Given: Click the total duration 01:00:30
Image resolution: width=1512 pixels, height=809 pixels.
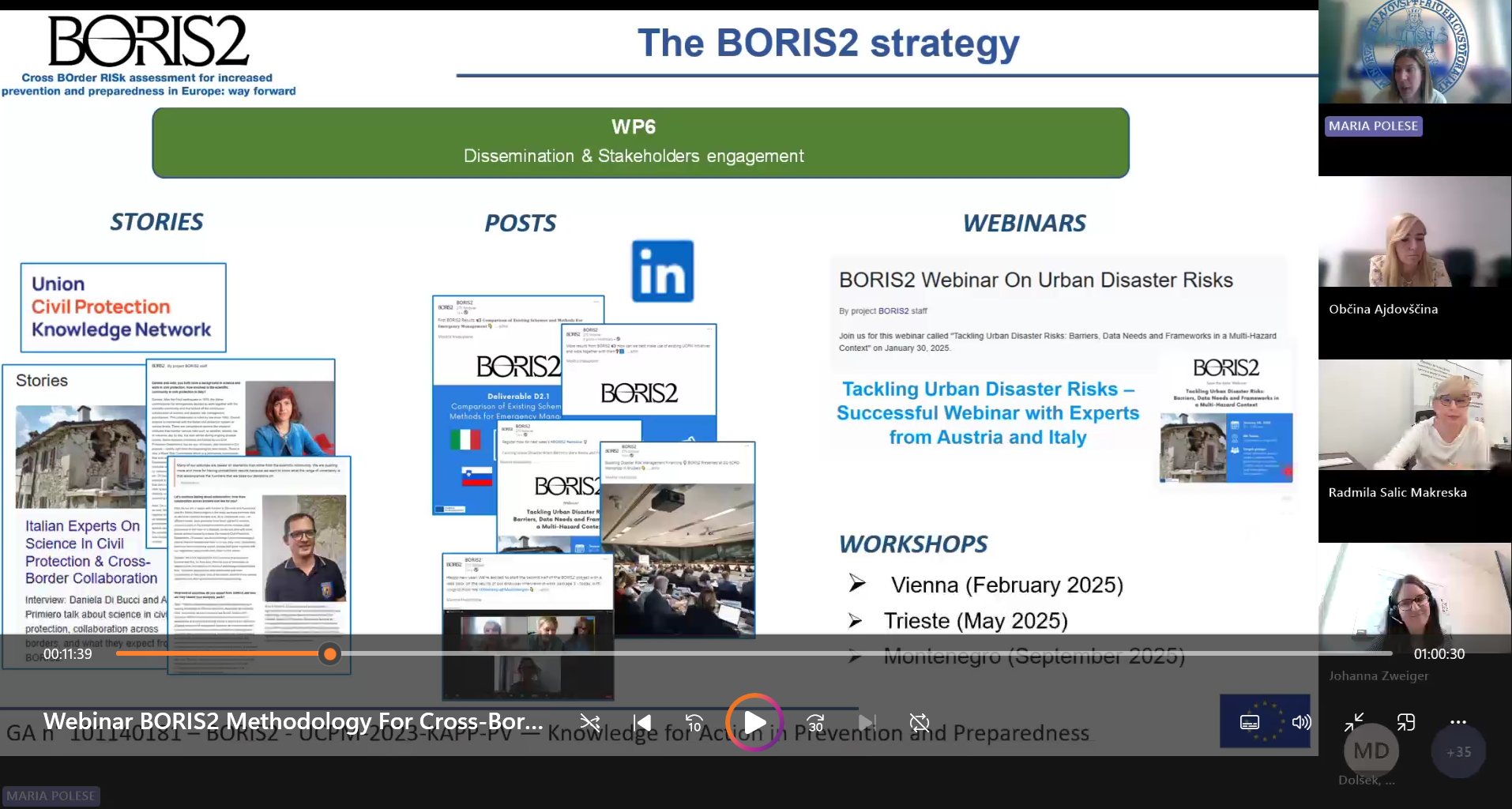Looking at the screenshot, I should click(x=1439, y=654).
